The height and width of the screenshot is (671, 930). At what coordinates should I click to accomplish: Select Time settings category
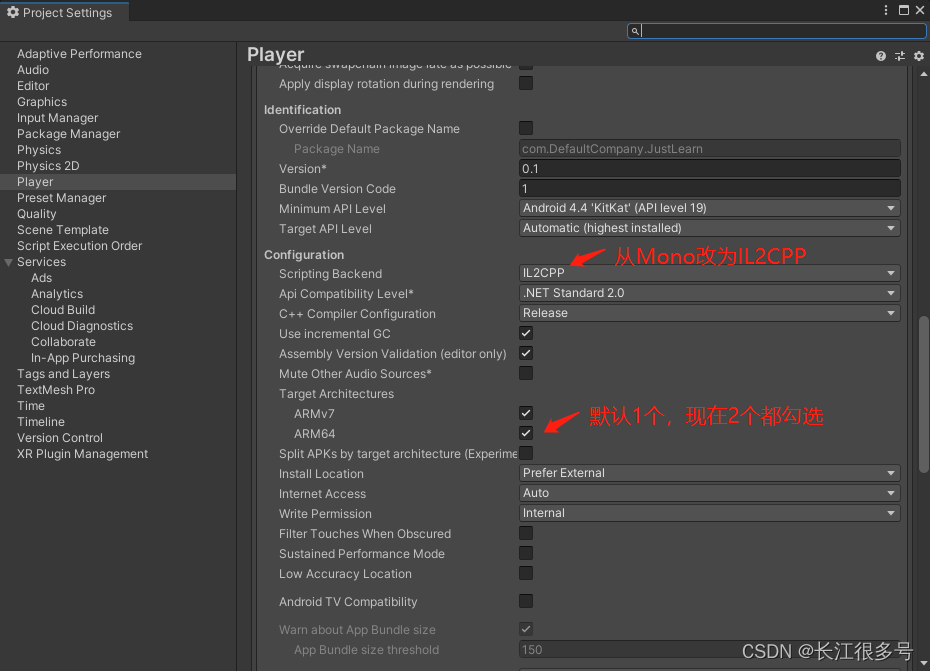tap(31, 406)
